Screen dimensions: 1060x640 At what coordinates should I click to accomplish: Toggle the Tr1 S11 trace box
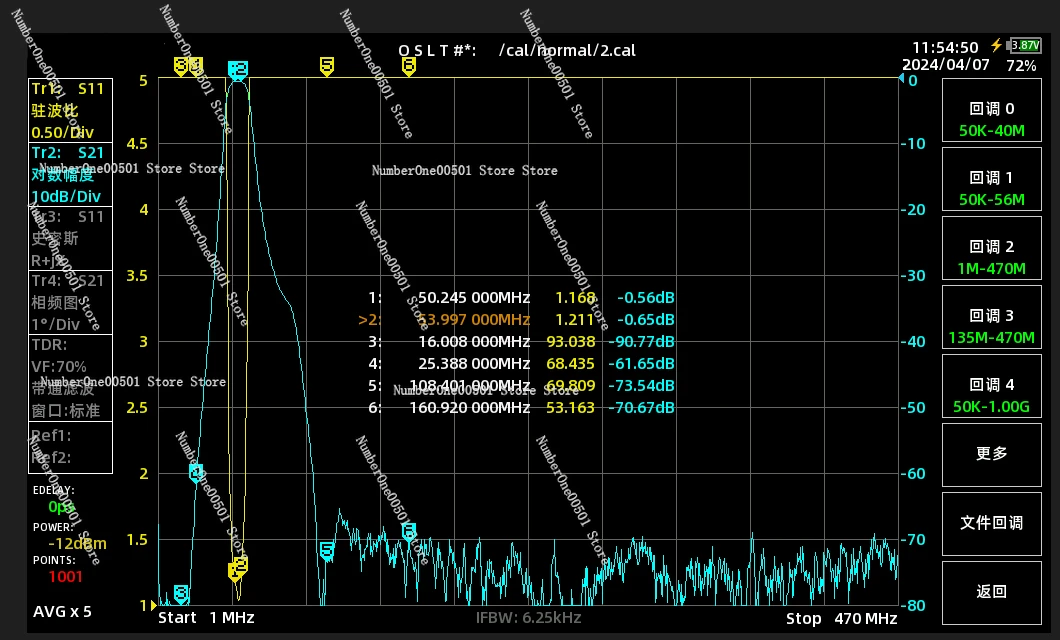[x=69, y=110]
